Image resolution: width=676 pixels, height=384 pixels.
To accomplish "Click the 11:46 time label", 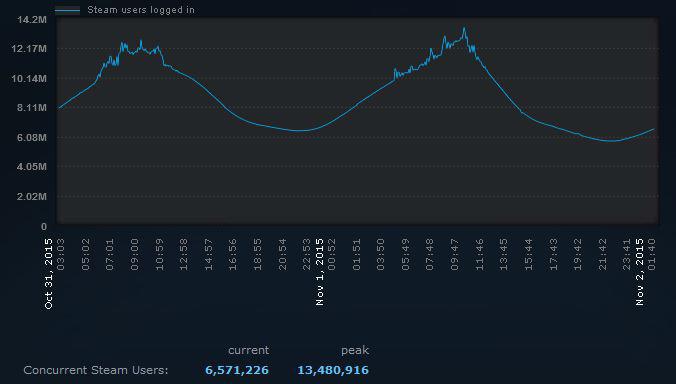I will [x=479, y=254].
